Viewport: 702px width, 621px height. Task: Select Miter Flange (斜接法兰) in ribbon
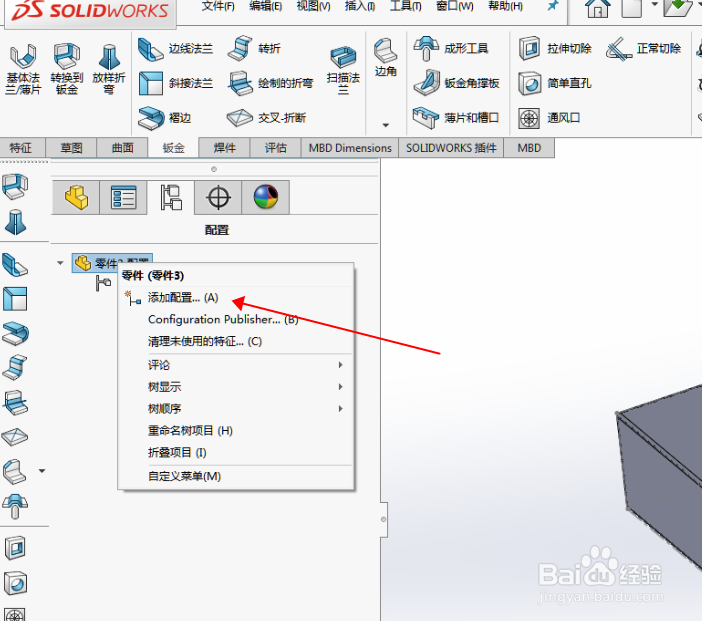(x=176, y=83)
